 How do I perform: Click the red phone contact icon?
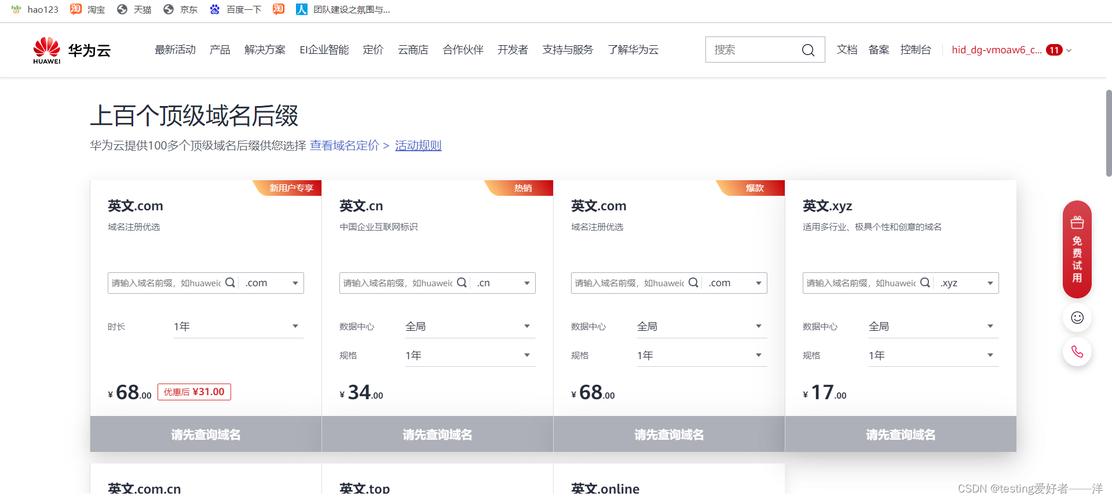pos(1077,352)
